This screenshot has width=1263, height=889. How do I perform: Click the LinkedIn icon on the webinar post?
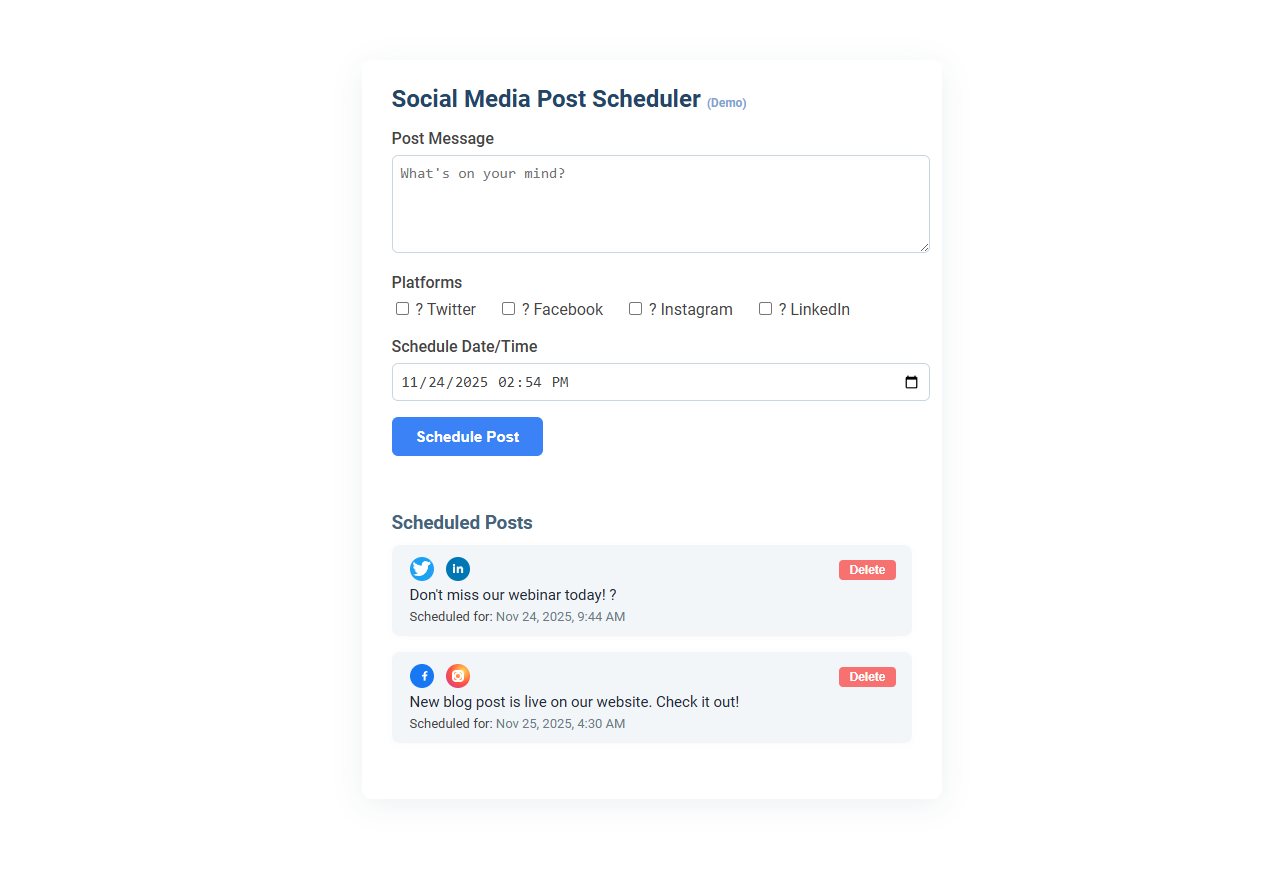tap(458, 569)
